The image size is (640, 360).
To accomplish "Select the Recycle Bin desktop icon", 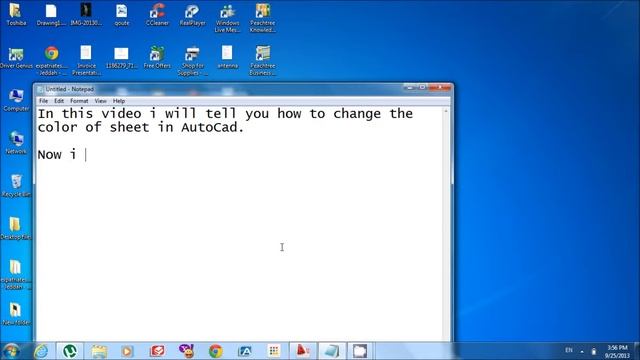I will point(16,186).
